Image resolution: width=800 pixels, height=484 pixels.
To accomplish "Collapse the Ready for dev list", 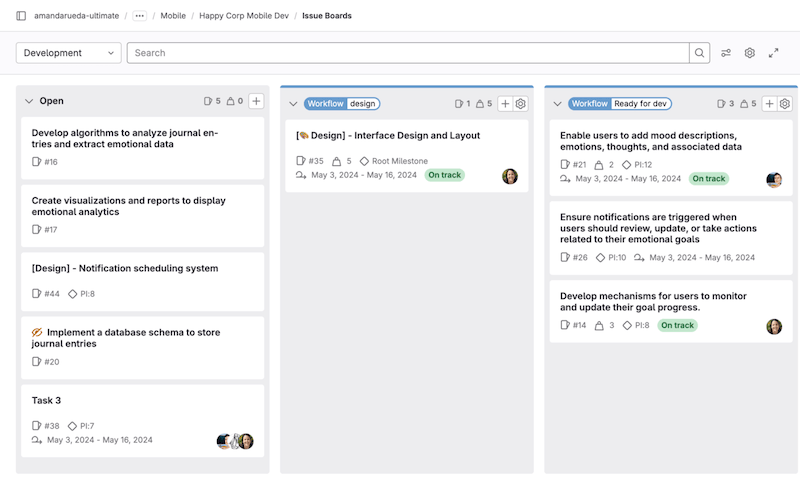I will (557, 104).
